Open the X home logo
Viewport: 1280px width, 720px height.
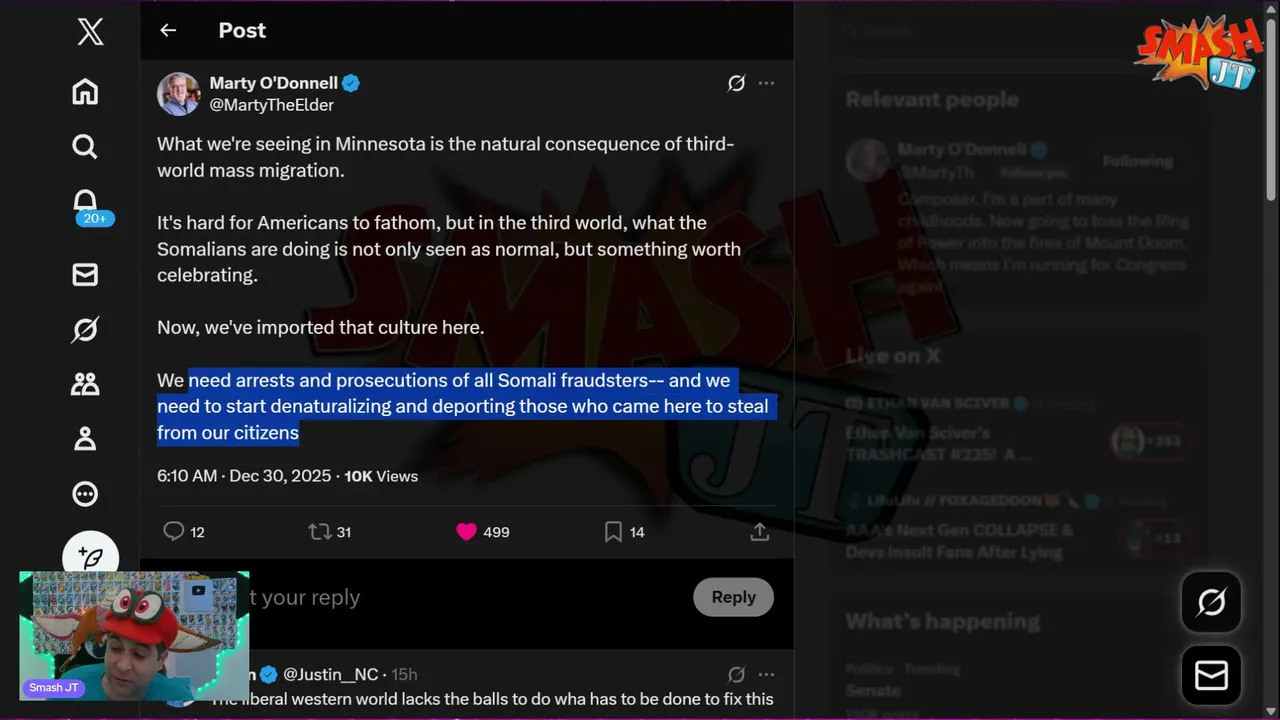(x=90, y=32)
